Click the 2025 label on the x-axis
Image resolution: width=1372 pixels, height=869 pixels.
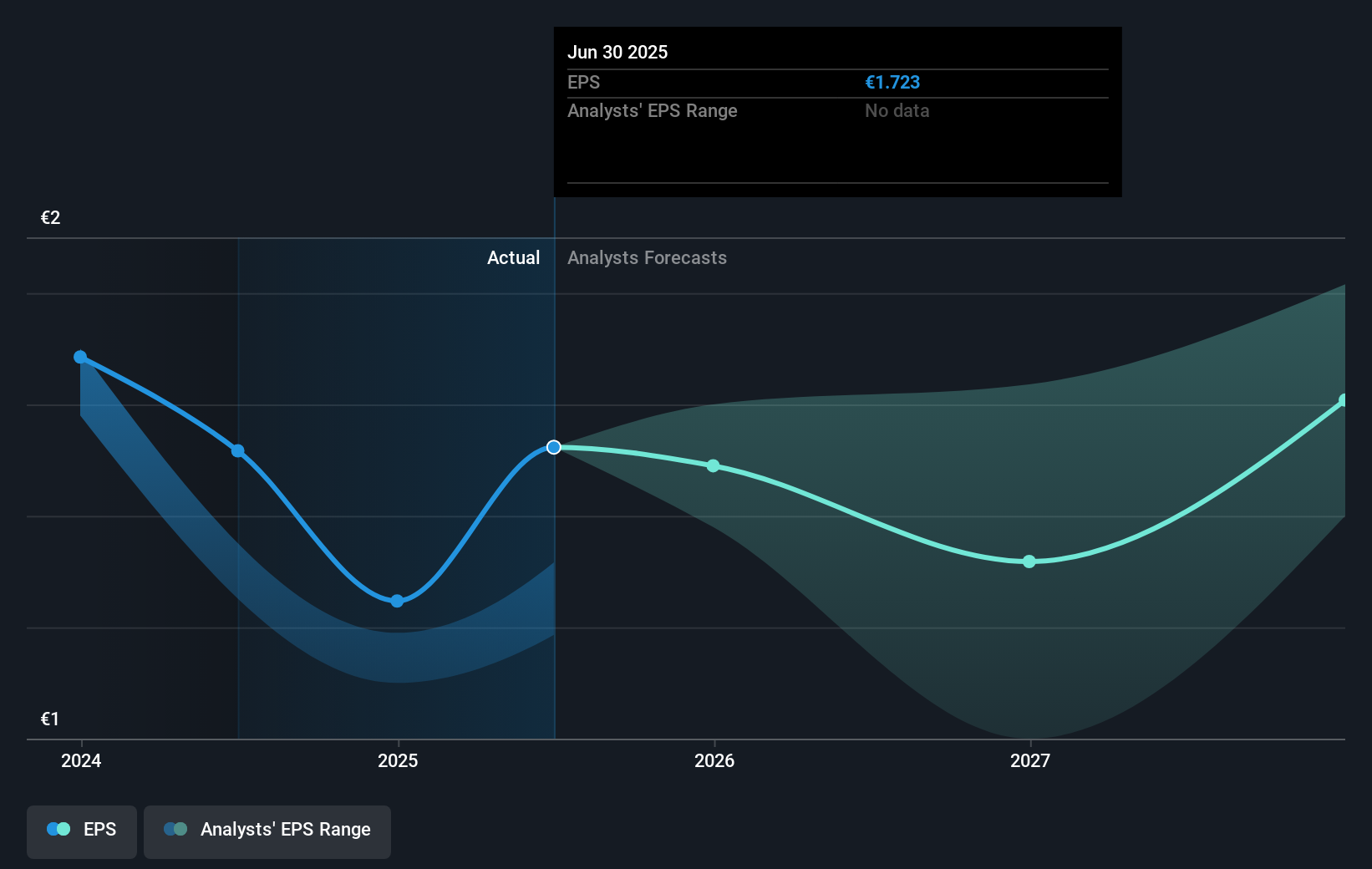click(397, 761)
